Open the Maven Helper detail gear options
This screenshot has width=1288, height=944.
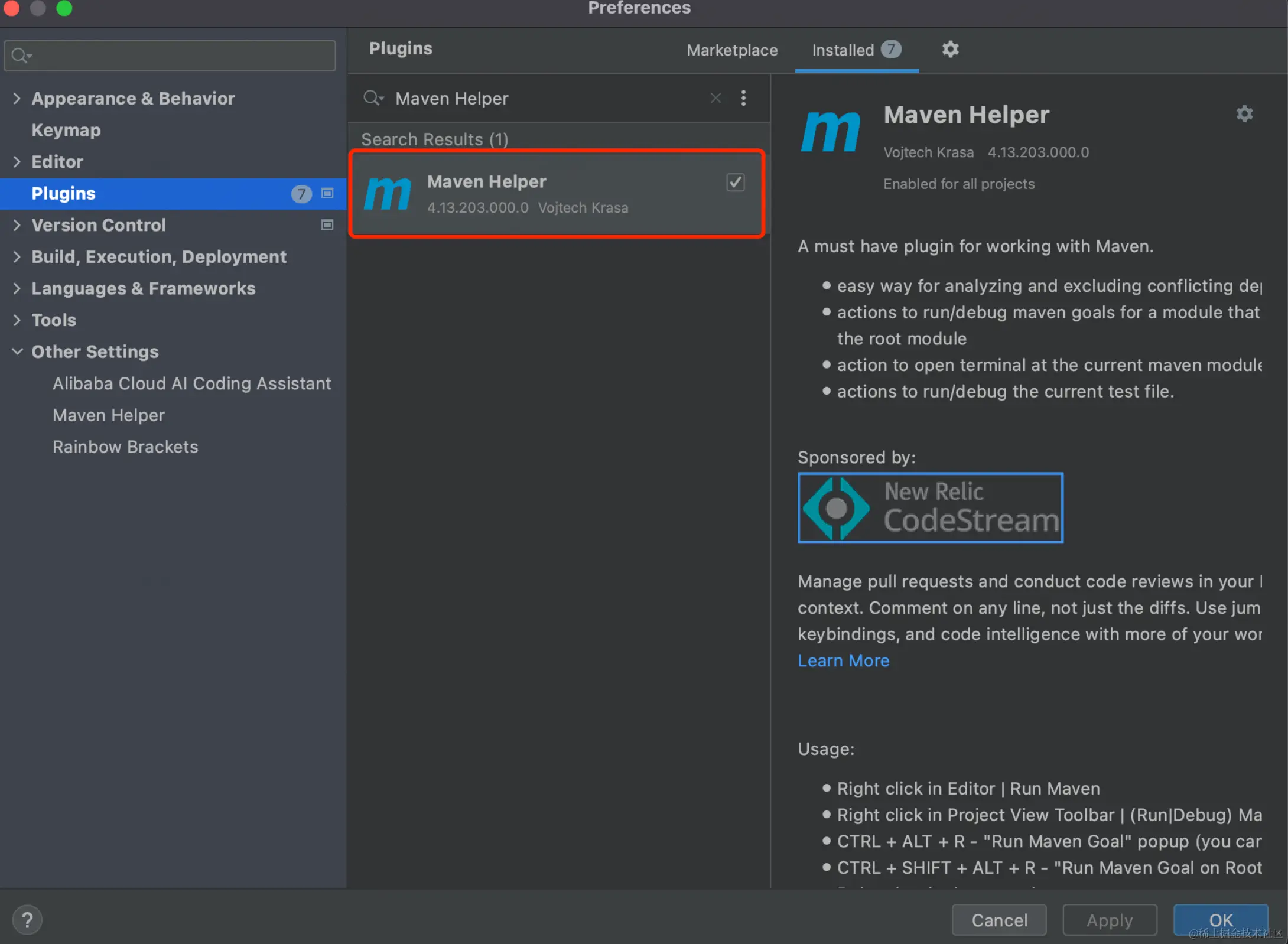pyautogui.click(x=1244, y=113)
